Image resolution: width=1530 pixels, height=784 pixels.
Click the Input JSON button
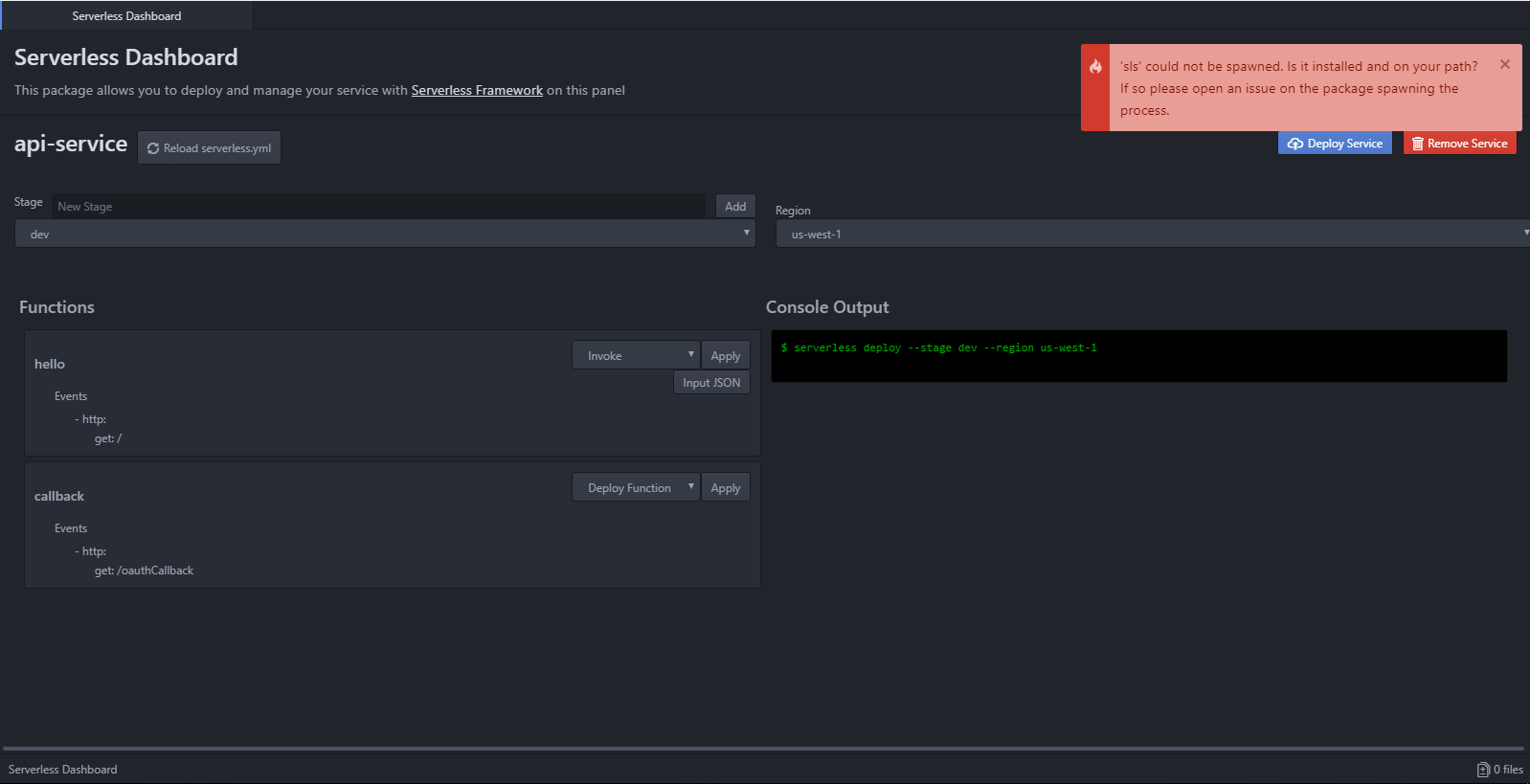coord(711,382)
